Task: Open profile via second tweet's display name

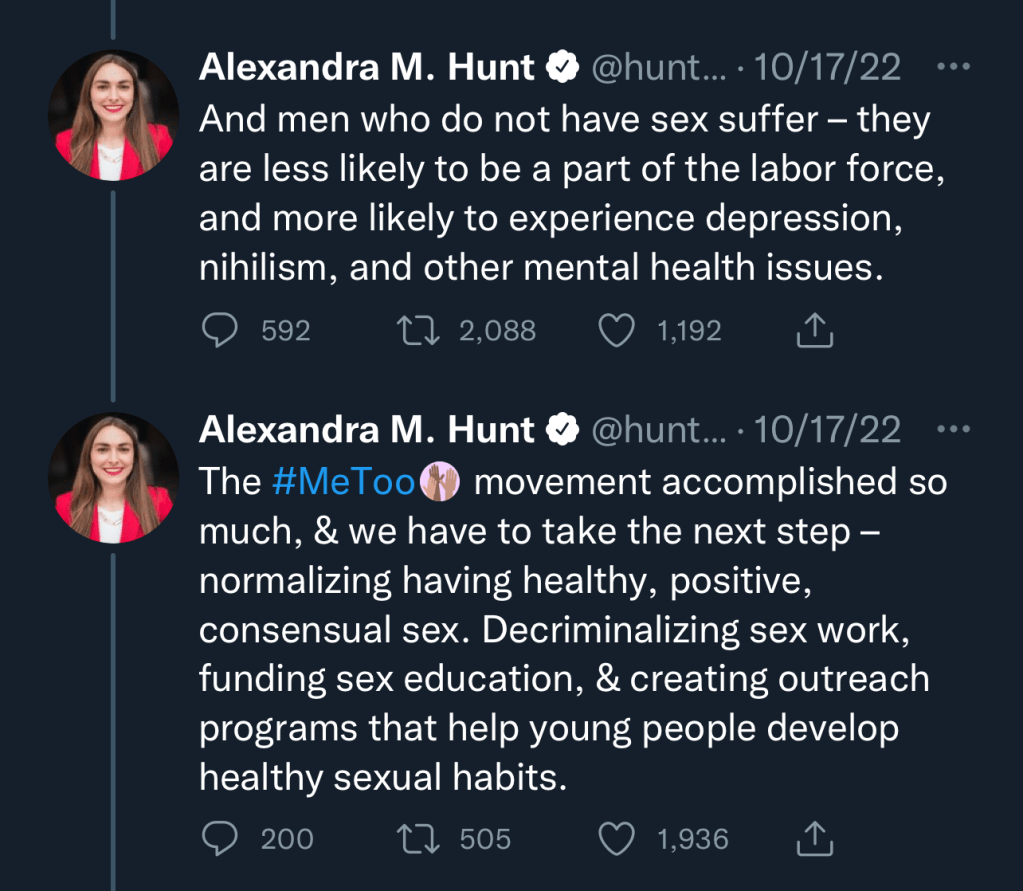Action: click(367, 430)
